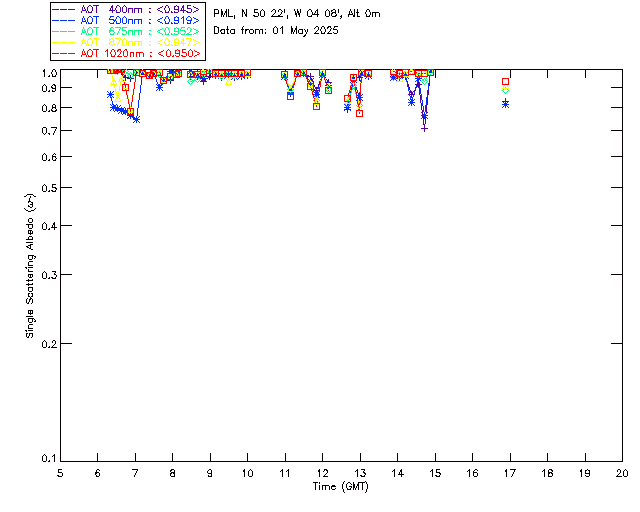Click the x-axis tick label 6
640x512 pixels.
coord(98,473)
